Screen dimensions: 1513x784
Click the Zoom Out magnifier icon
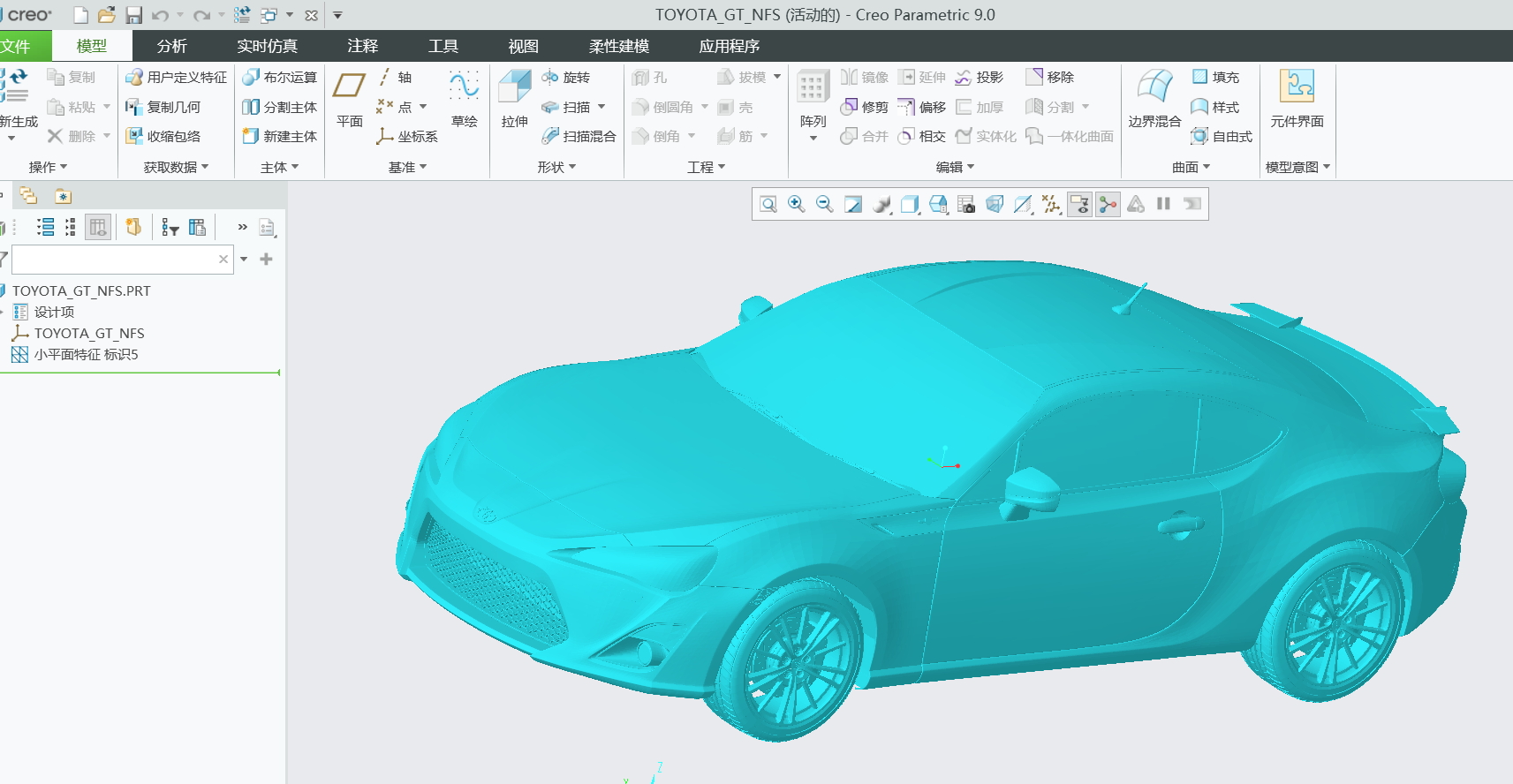[x=825, y=205]
